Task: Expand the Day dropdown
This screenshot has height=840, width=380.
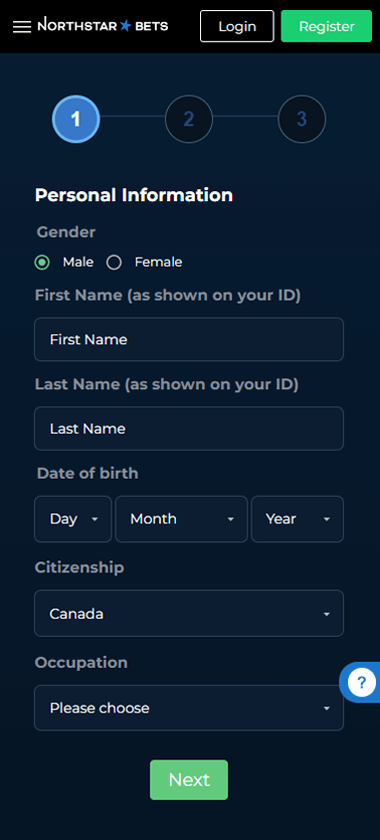Action: coord(73,519)
